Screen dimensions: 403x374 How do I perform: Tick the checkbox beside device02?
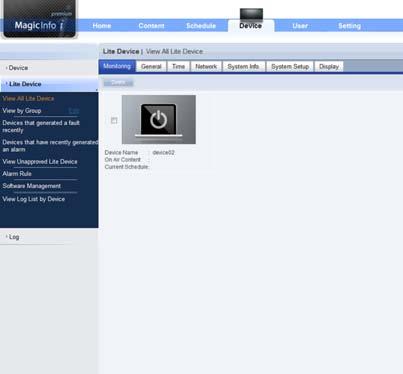(x=114, y=120)
